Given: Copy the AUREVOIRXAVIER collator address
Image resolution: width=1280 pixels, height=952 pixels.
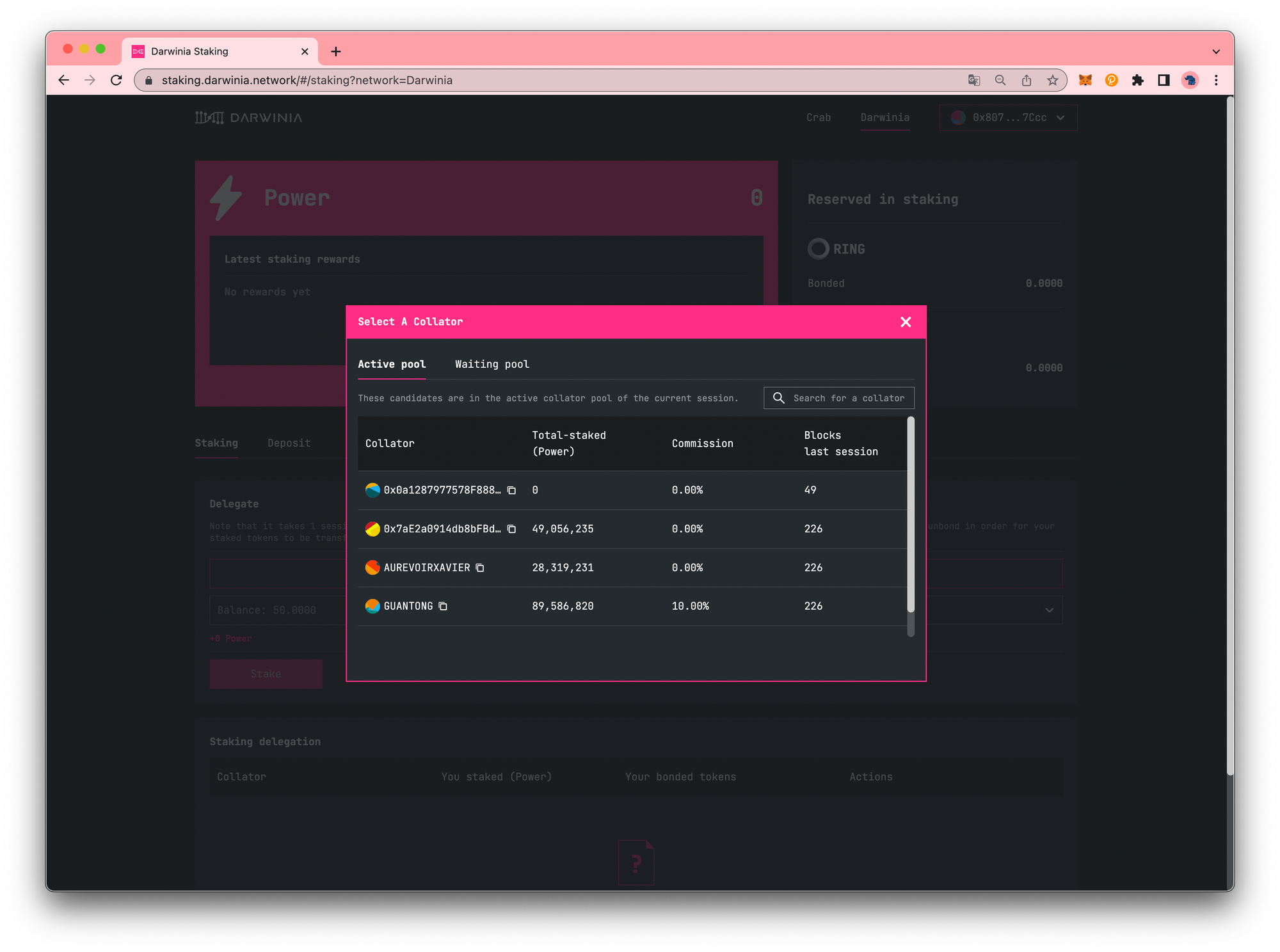Looking at the screenshot, I should coord(480,567).
